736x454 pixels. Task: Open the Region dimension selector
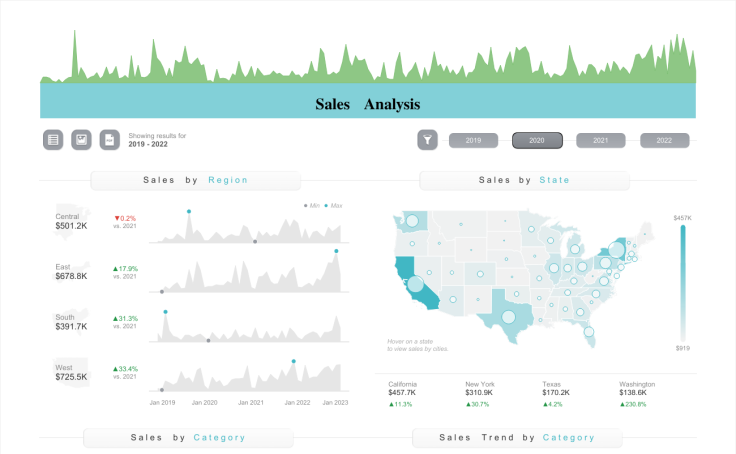click(228, 180)
